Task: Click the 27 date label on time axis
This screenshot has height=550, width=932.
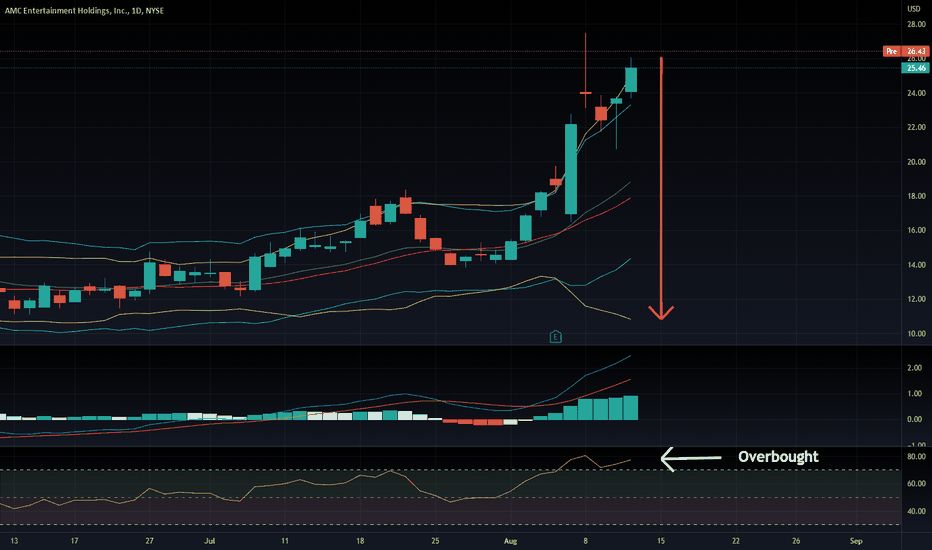Action: [x=149, y=541]
